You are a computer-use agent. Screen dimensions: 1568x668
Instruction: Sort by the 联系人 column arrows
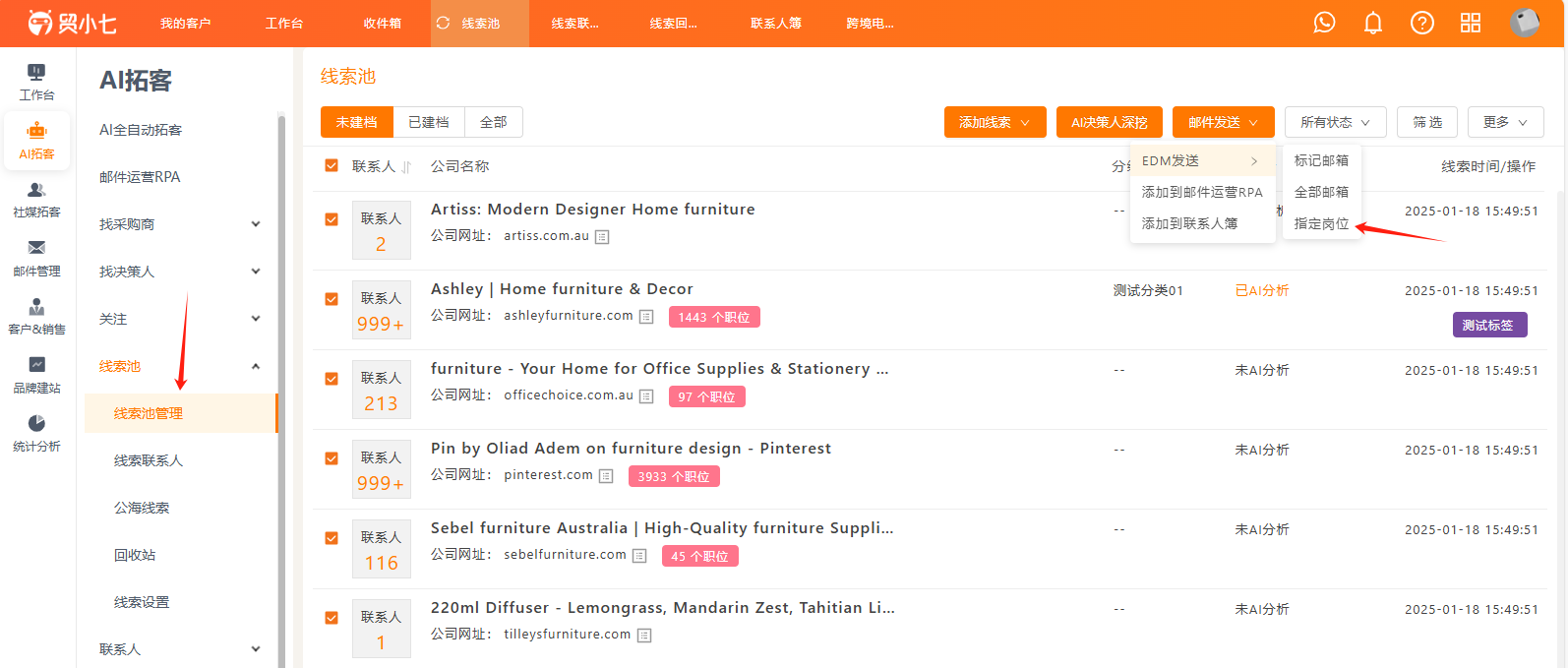coord(406,167)
